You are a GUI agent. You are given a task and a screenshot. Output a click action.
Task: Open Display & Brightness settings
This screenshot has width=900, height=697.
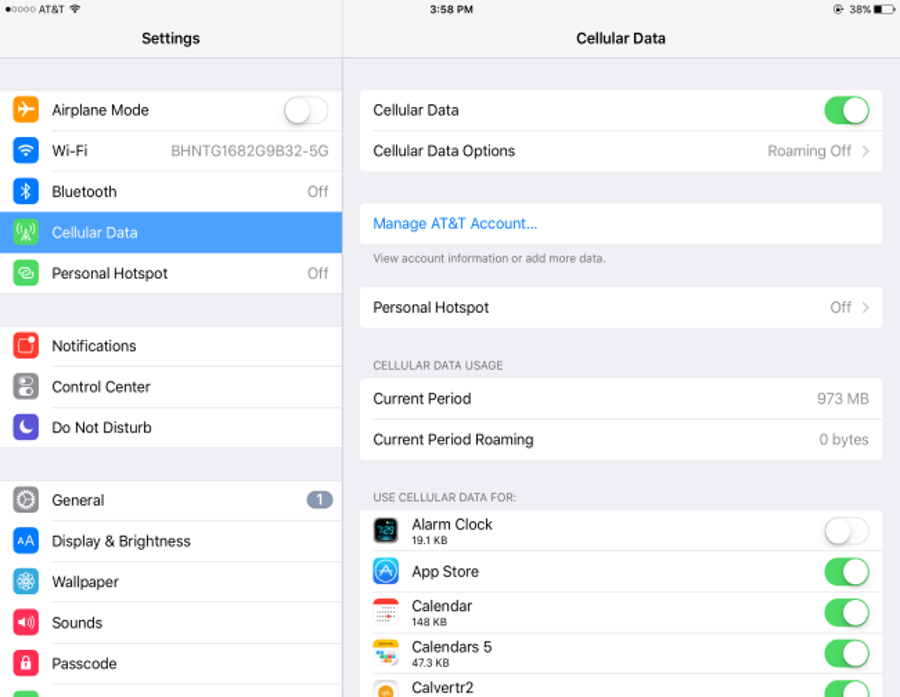[171, 541]
